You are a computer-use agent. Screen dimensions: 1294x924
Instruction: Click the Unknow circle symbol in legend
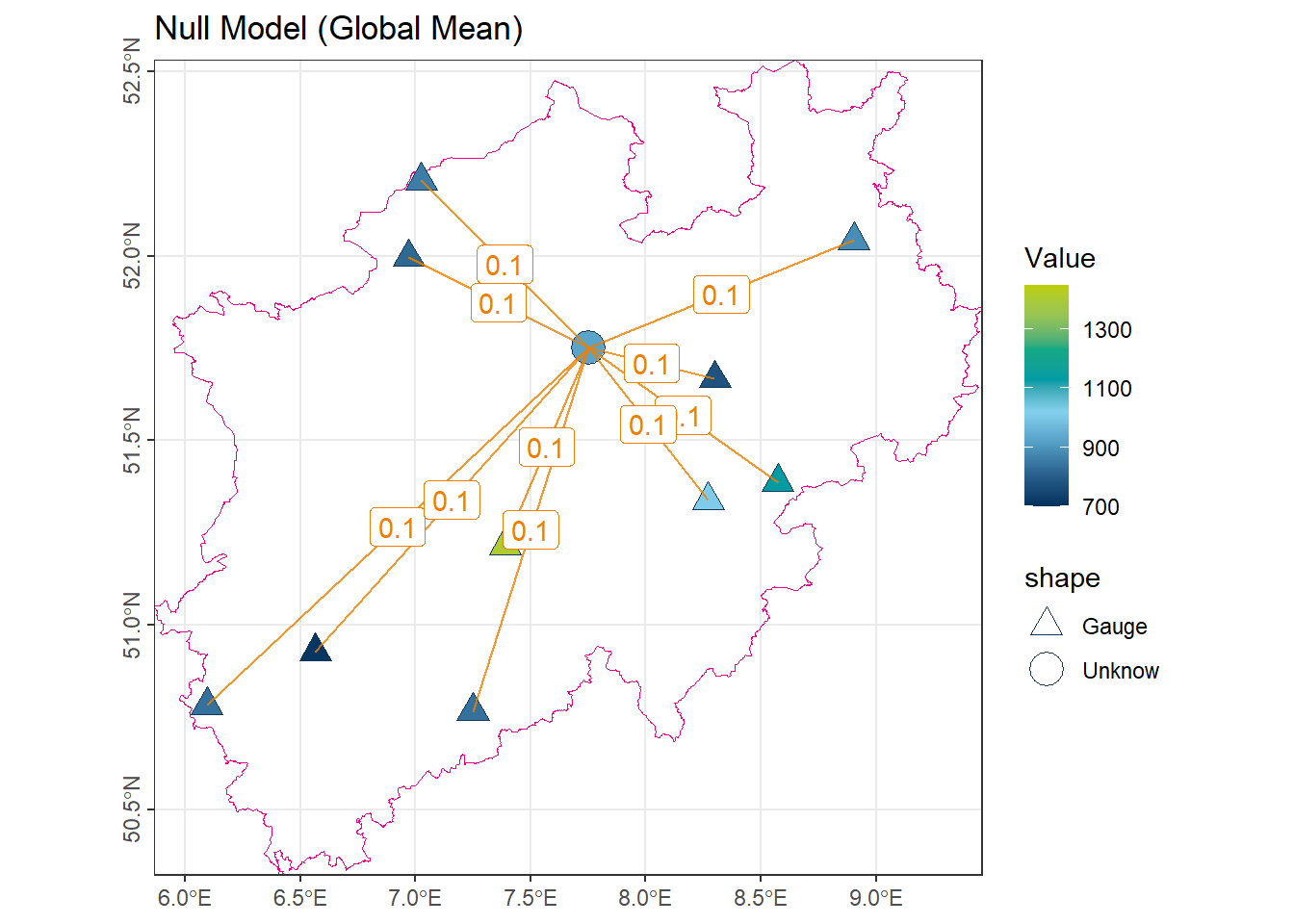click(x=1047, y=669)
